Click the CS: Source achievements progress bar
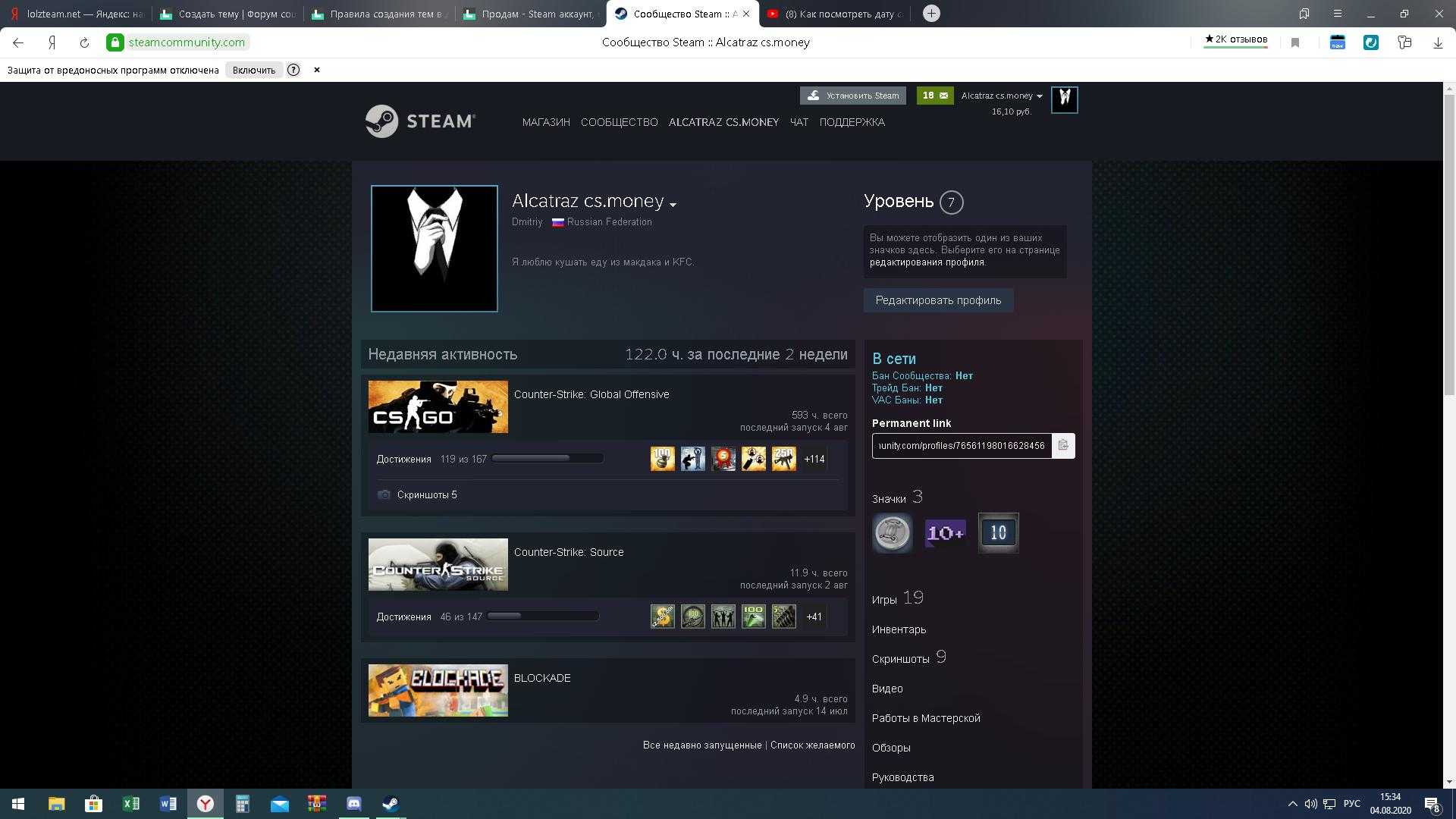This screenshot has height=819, width=1456. pos(543,616)
